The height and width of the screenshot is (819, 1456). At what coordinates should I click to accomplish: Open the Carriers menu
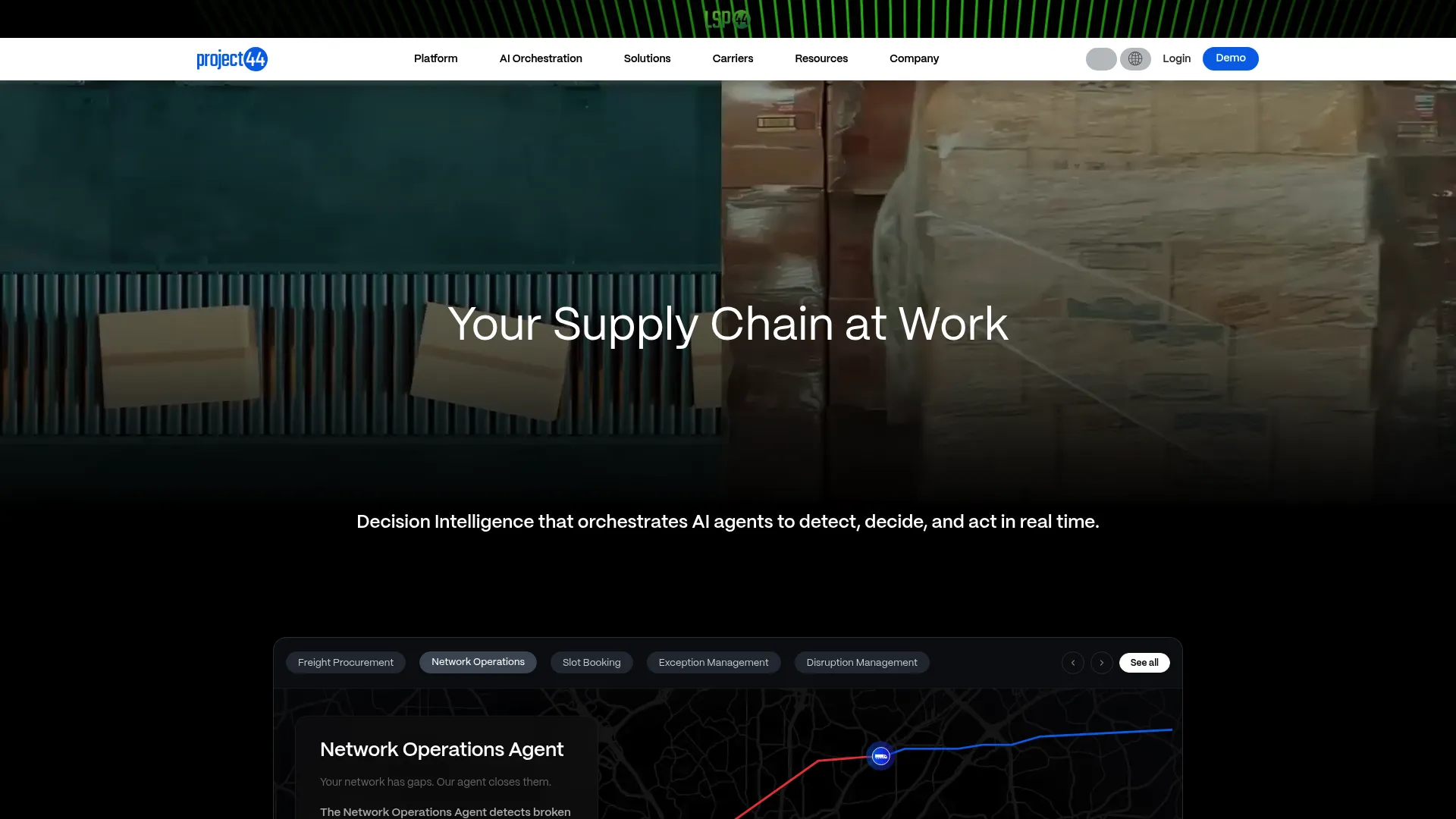(x=733, y=58)
